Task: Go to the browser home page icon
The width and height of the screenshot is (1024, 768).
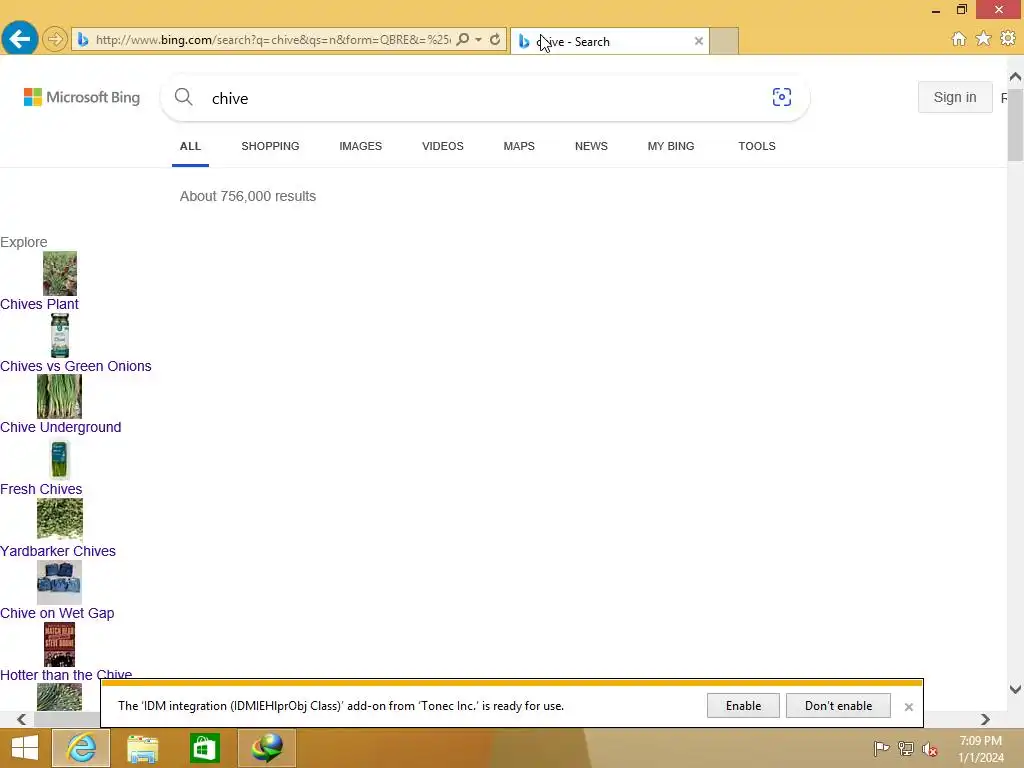Action: (959, 39)
